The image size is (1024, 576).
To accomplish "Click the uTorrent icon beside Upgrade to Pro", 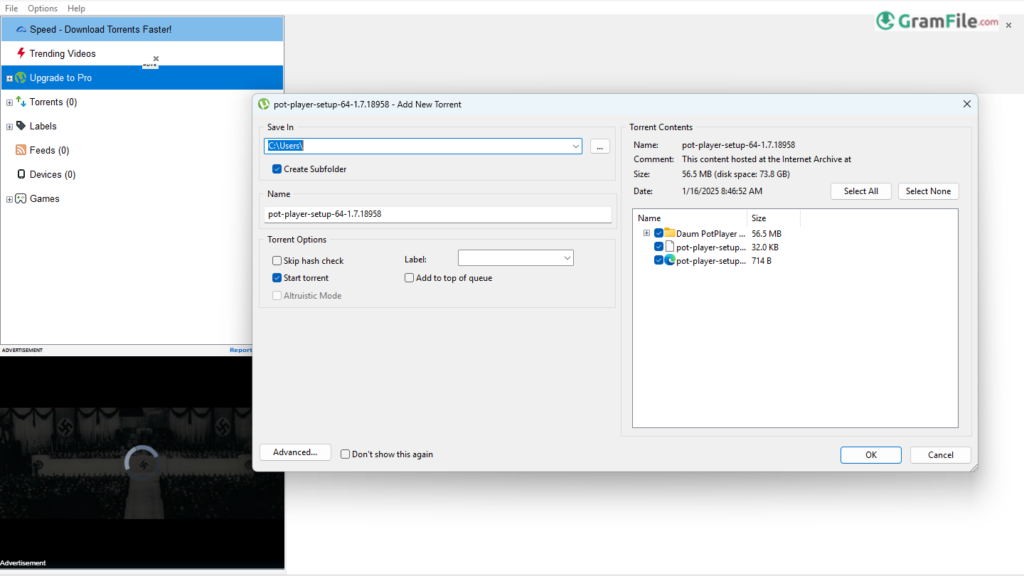I will click(21, 78).
